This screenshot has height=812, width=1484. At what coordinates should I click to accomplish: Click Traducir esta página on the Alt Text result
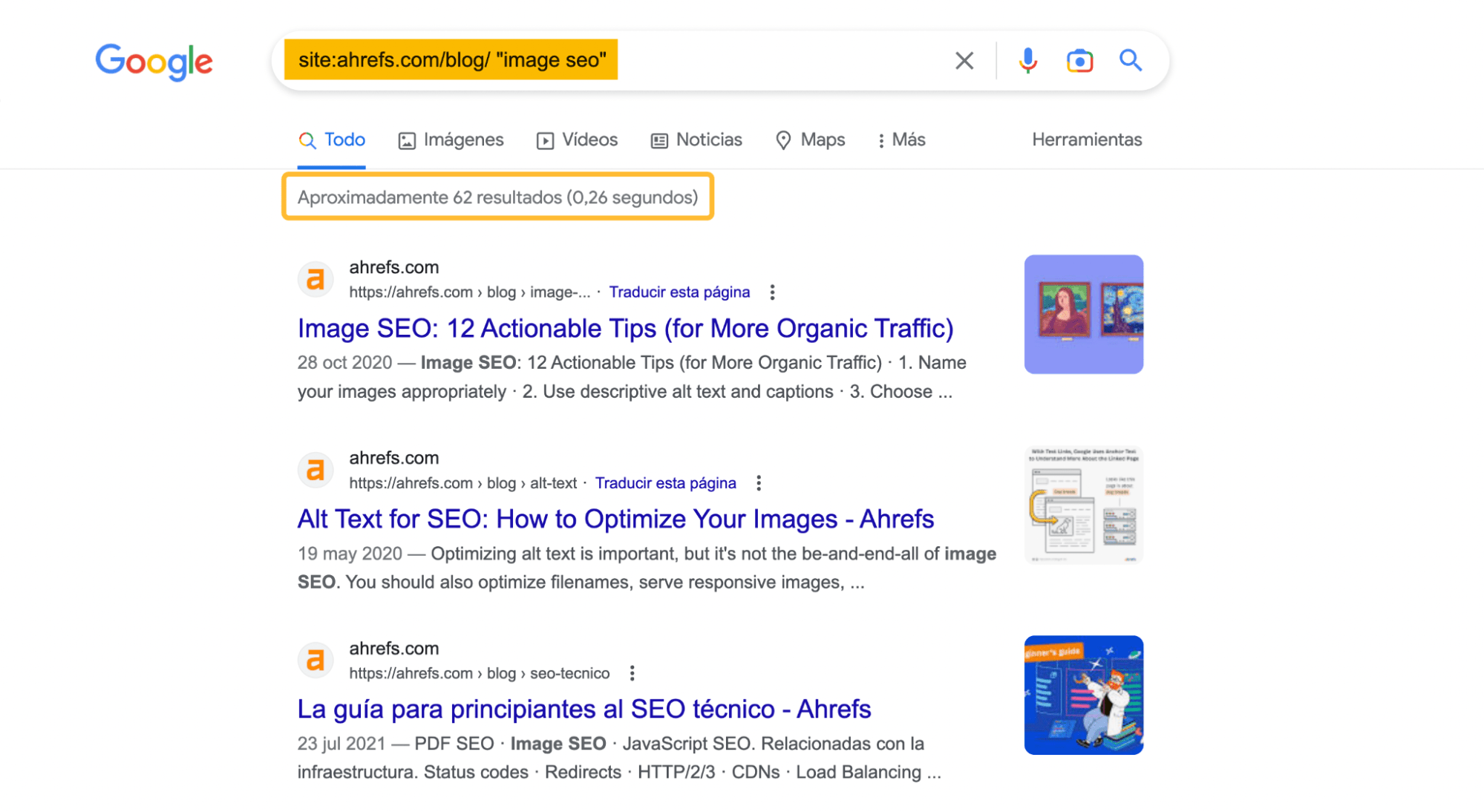pyautogui.click(x=665, y=482)
